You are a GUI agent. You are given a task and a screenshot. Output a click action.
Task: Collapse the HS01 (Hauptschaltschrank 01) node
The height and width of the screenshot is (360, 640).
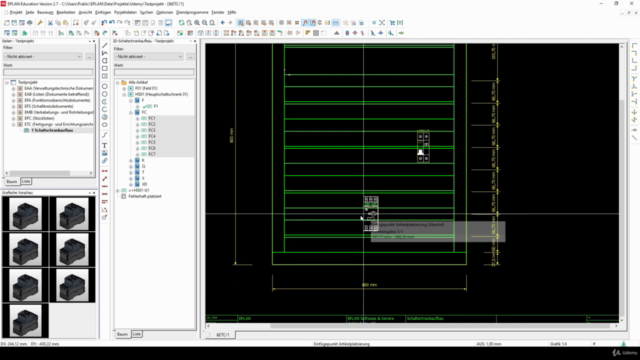pos(124,94)
